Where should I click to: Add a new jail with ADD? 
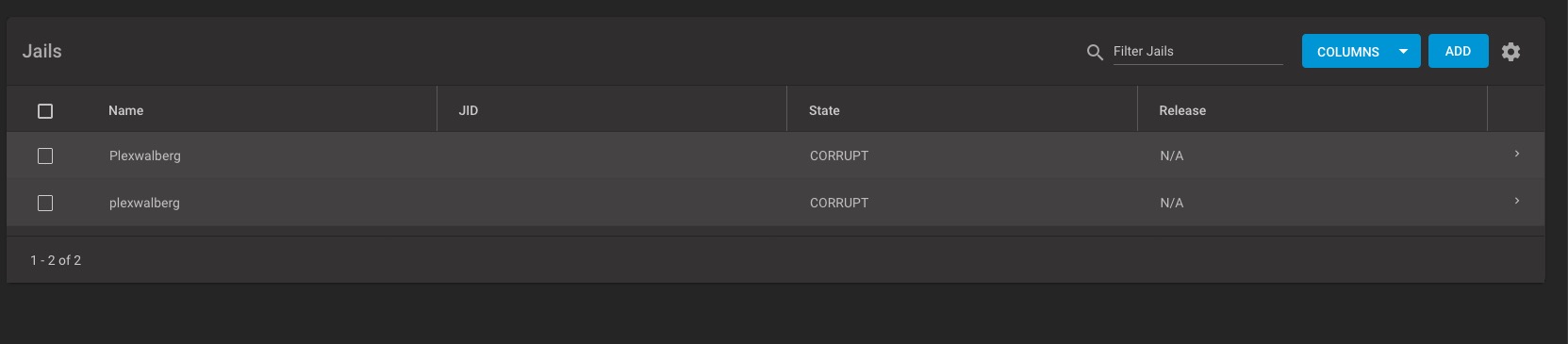click(1458, 51)
